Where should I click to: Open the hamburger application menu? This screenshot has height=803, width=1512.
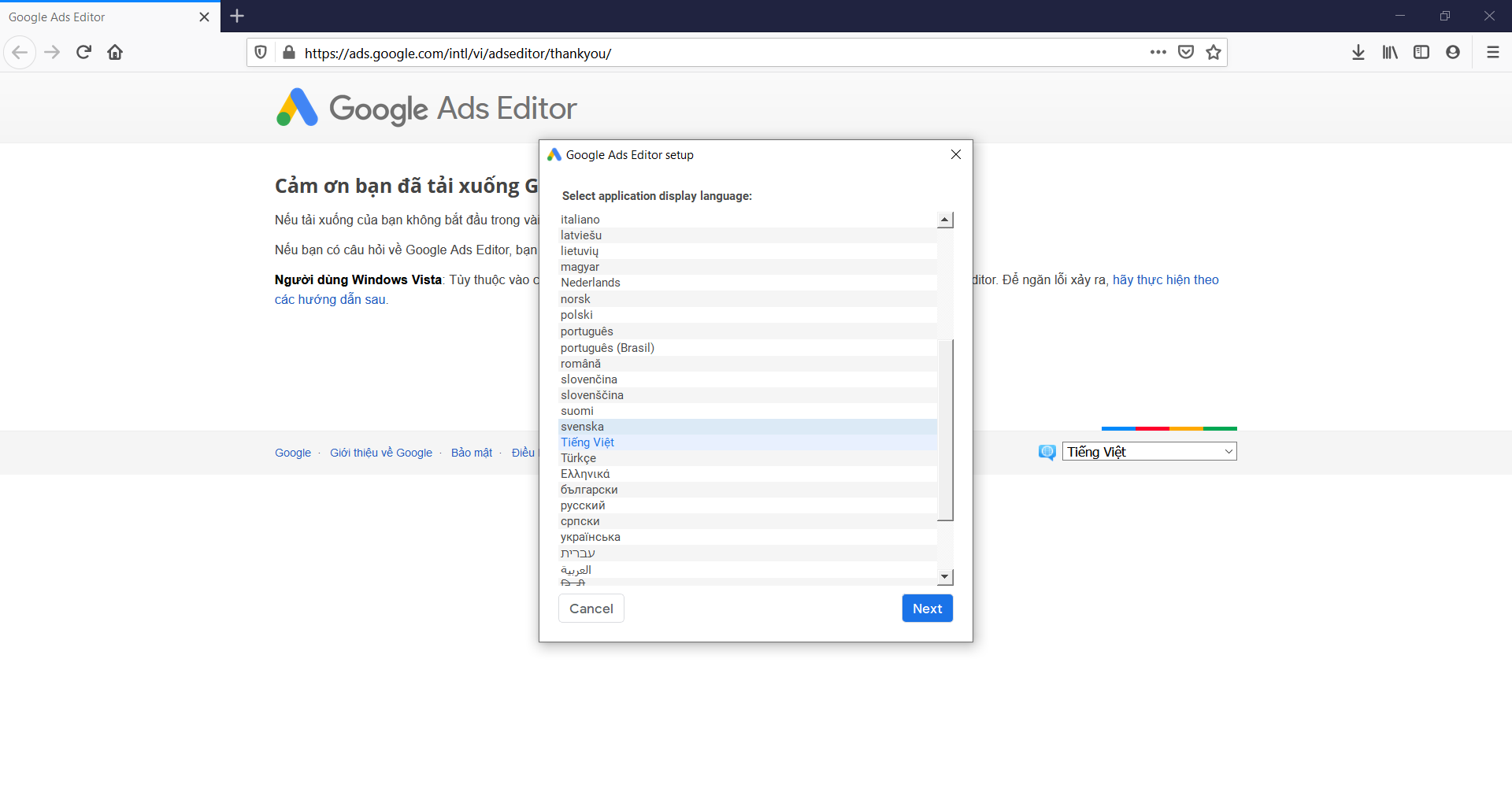coord(1492,53)
